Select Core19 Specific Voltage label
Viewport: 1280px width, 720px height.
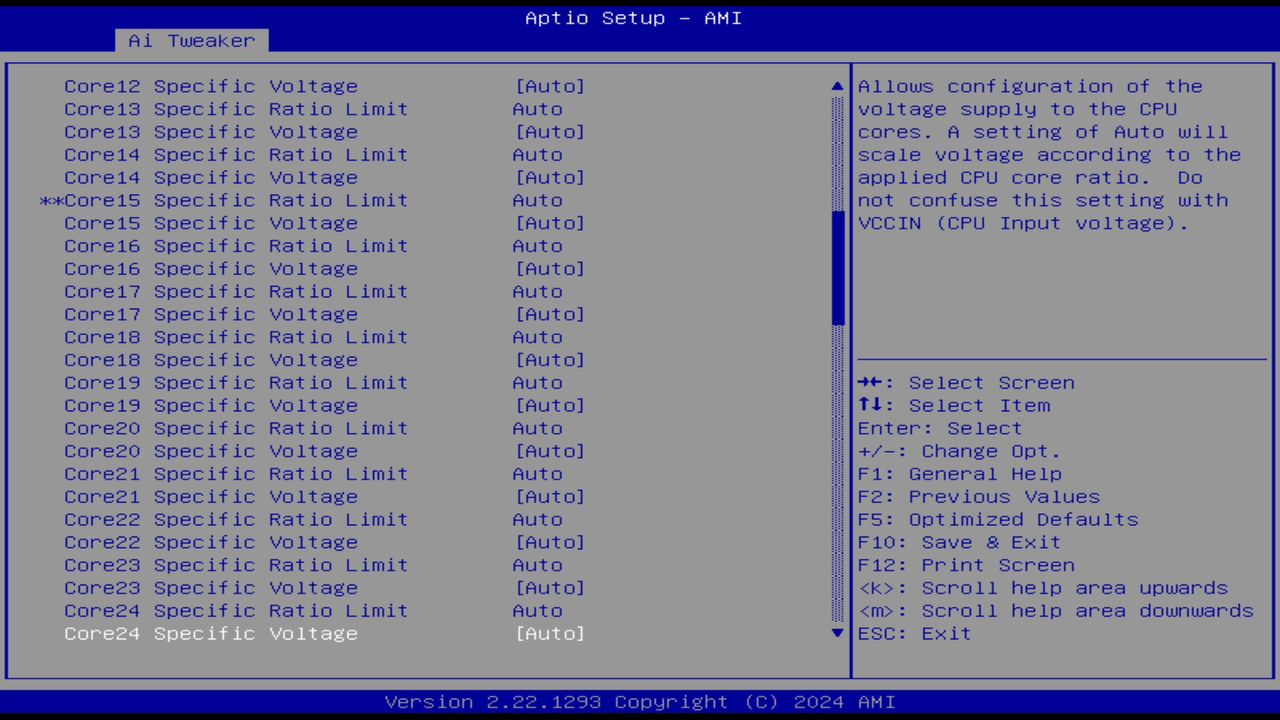(x=211, y=406)
